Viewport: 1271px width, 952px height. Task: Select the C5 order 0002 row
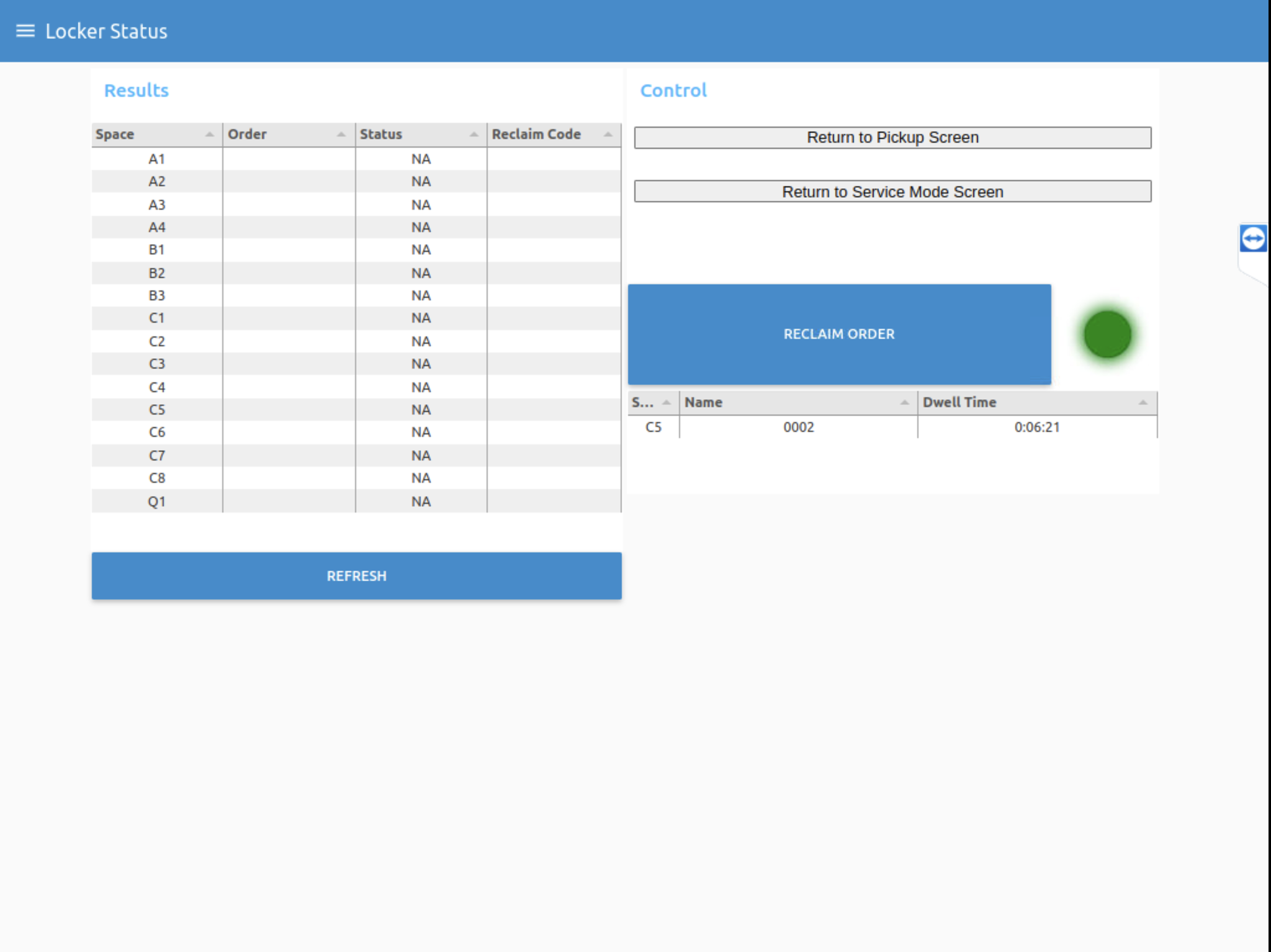pyautogui.click(x=798, y=427)
